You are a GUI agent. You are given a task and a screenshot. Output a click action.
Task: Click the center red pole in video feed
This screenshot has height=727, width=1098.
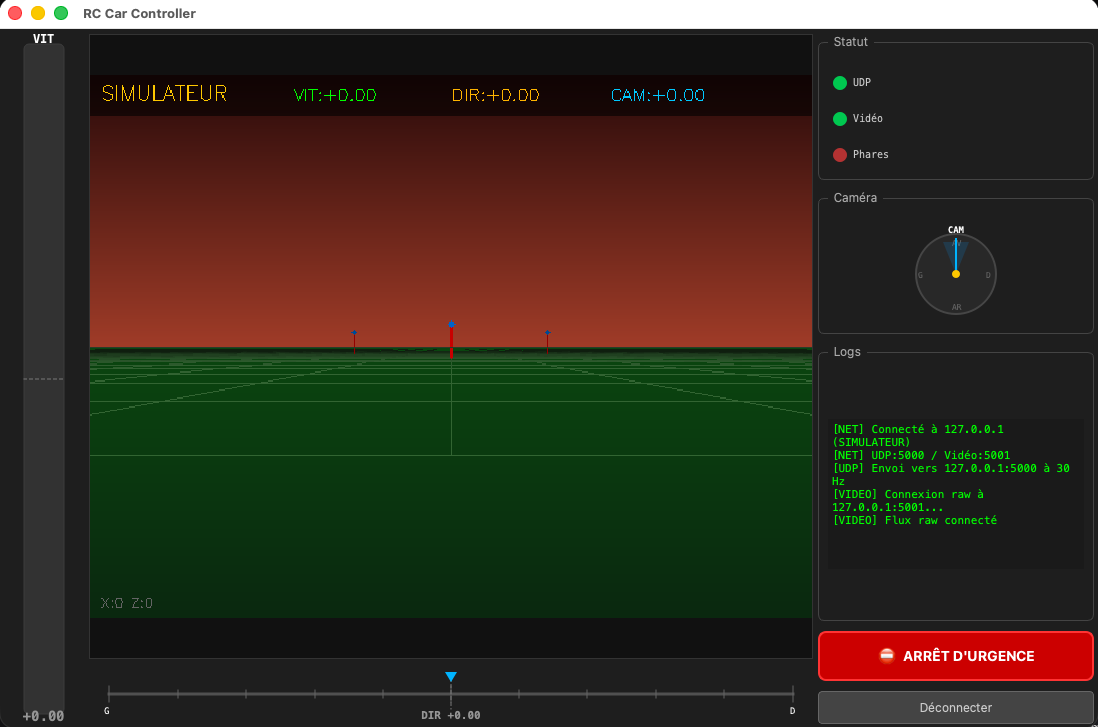coord(451,341)
